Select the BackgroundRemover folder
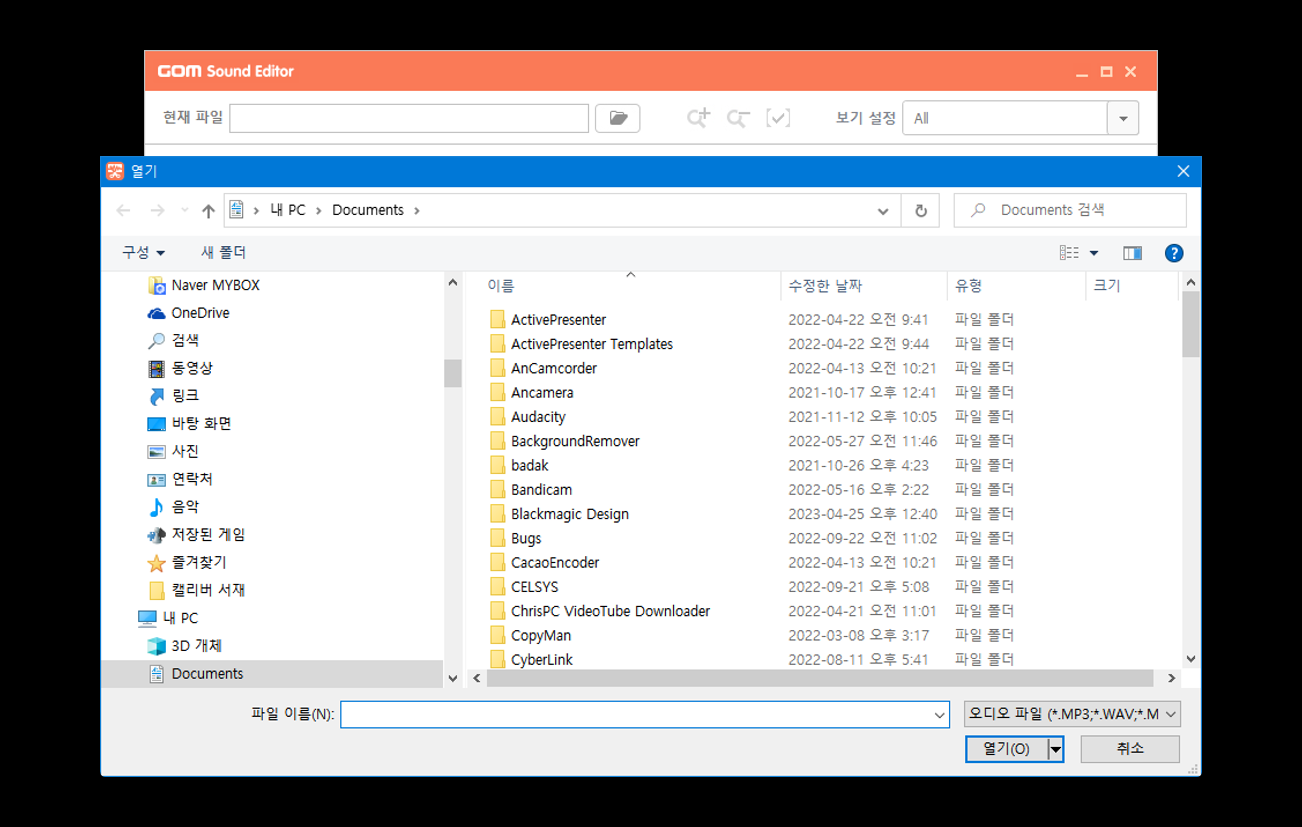This screenshot has width=1302, height=827. point(575,441)
